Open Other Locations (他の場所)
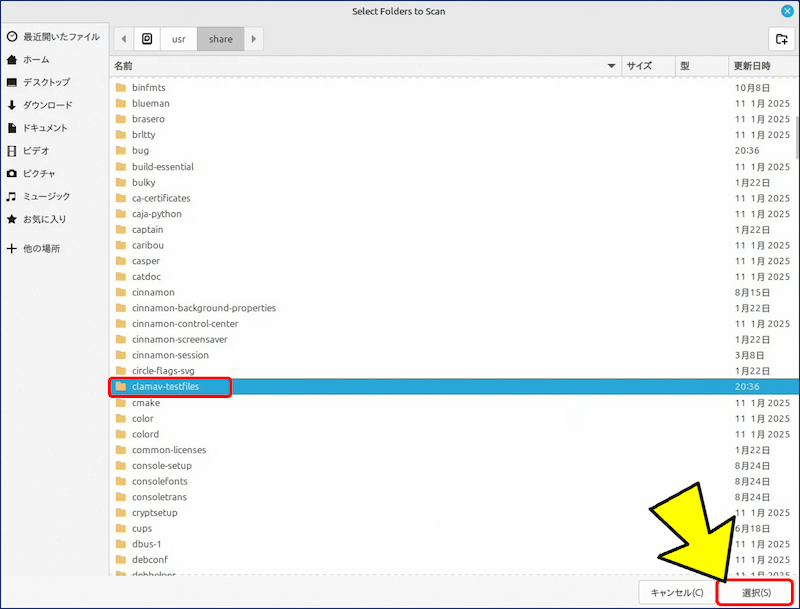 pos(34,249)
